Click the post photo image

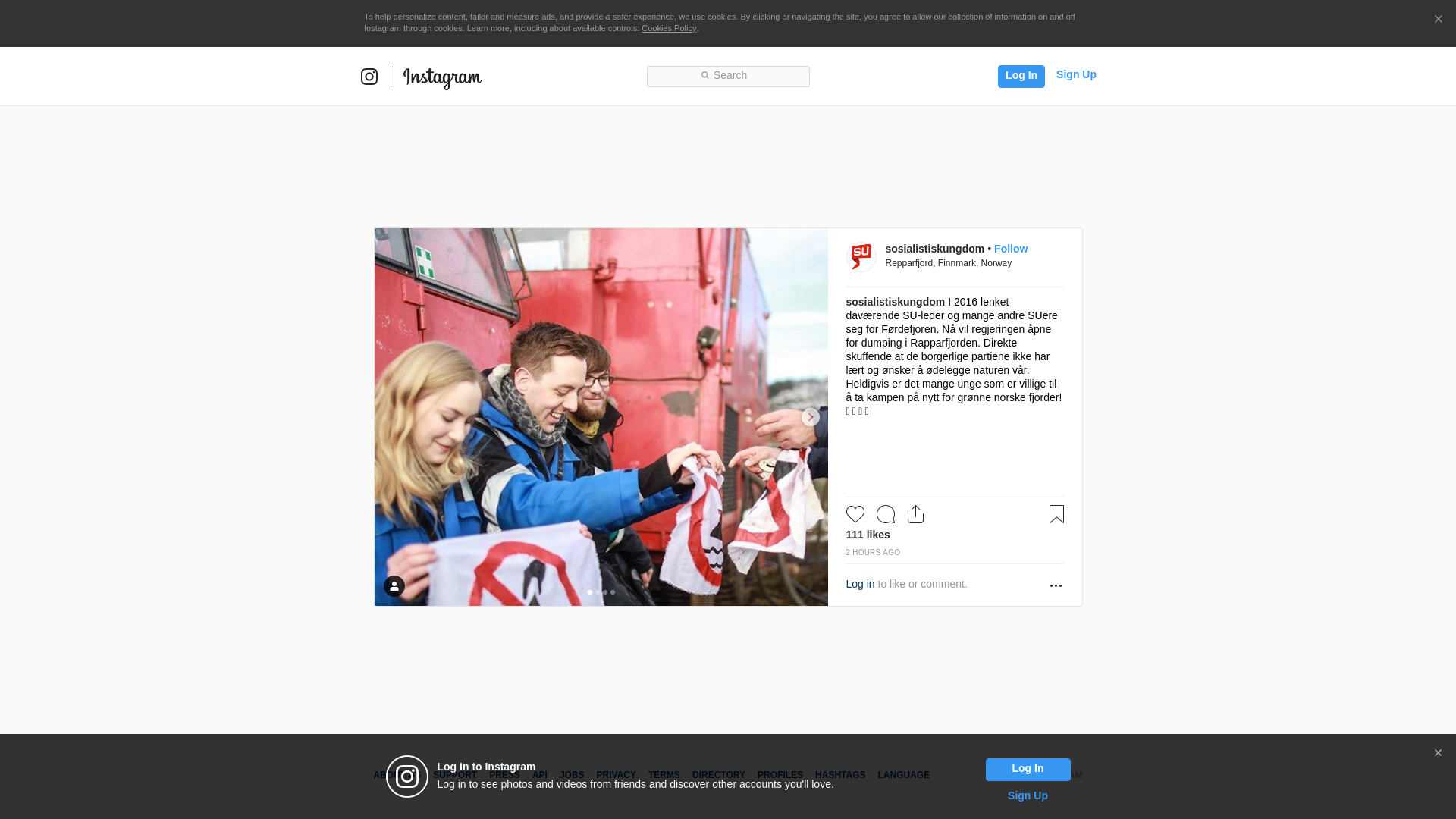click(x=601, y=417)
